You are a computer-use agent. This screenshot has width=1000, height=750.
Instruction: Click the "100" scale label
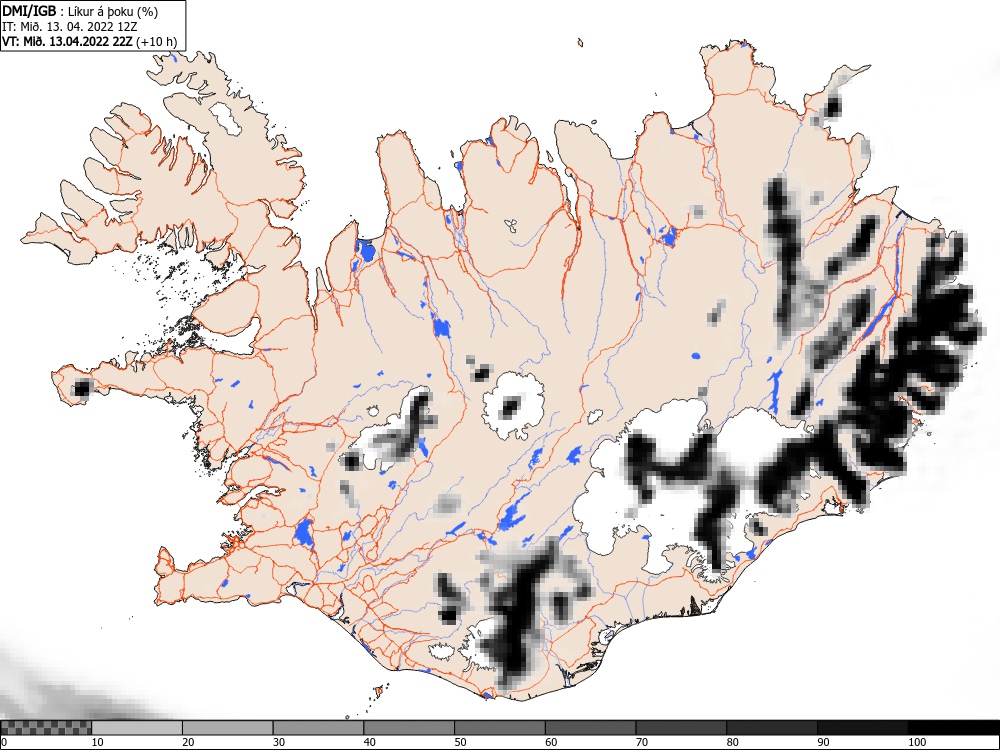click(x=916, y=742)
